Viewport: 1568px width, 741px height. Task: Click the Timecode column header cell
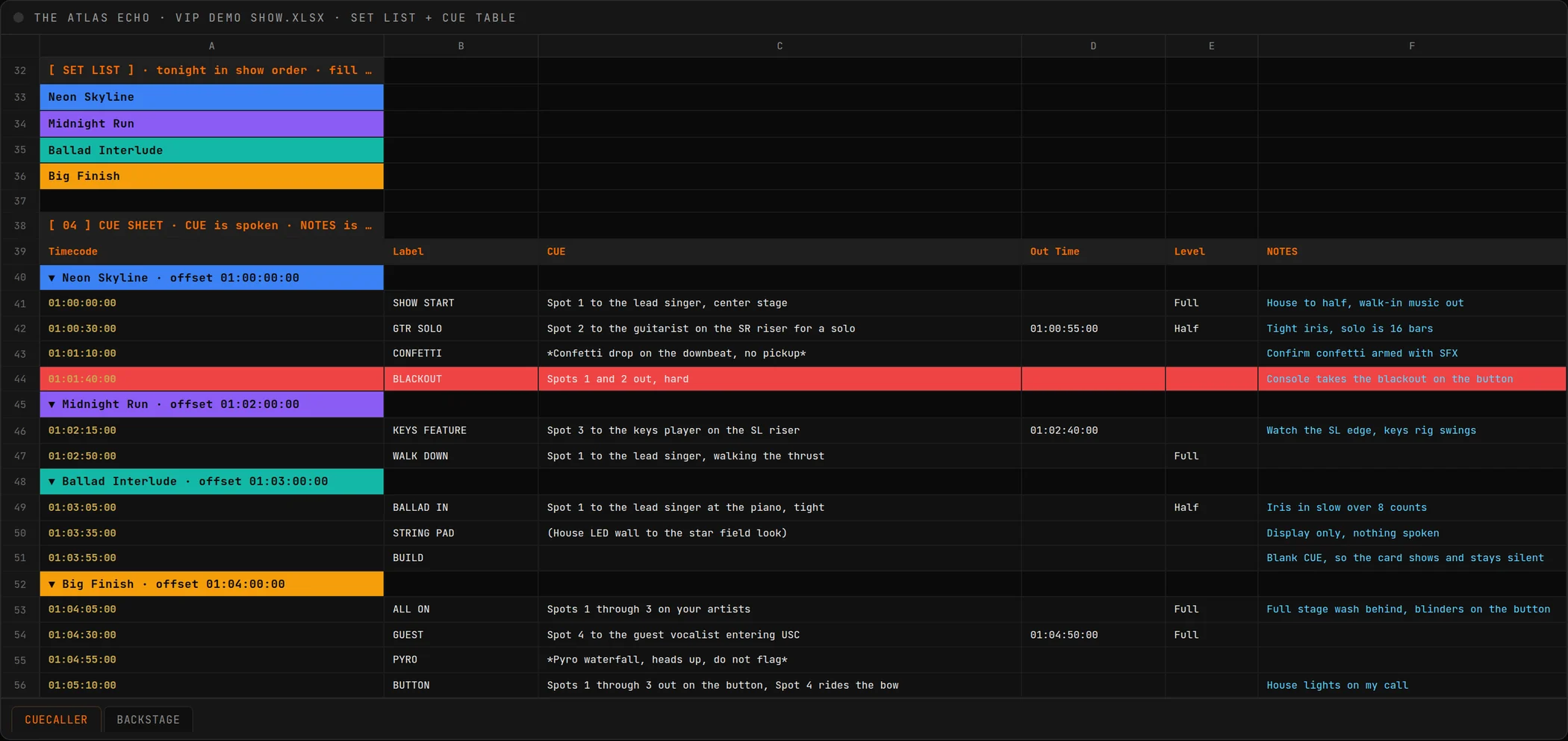(212, 252)
